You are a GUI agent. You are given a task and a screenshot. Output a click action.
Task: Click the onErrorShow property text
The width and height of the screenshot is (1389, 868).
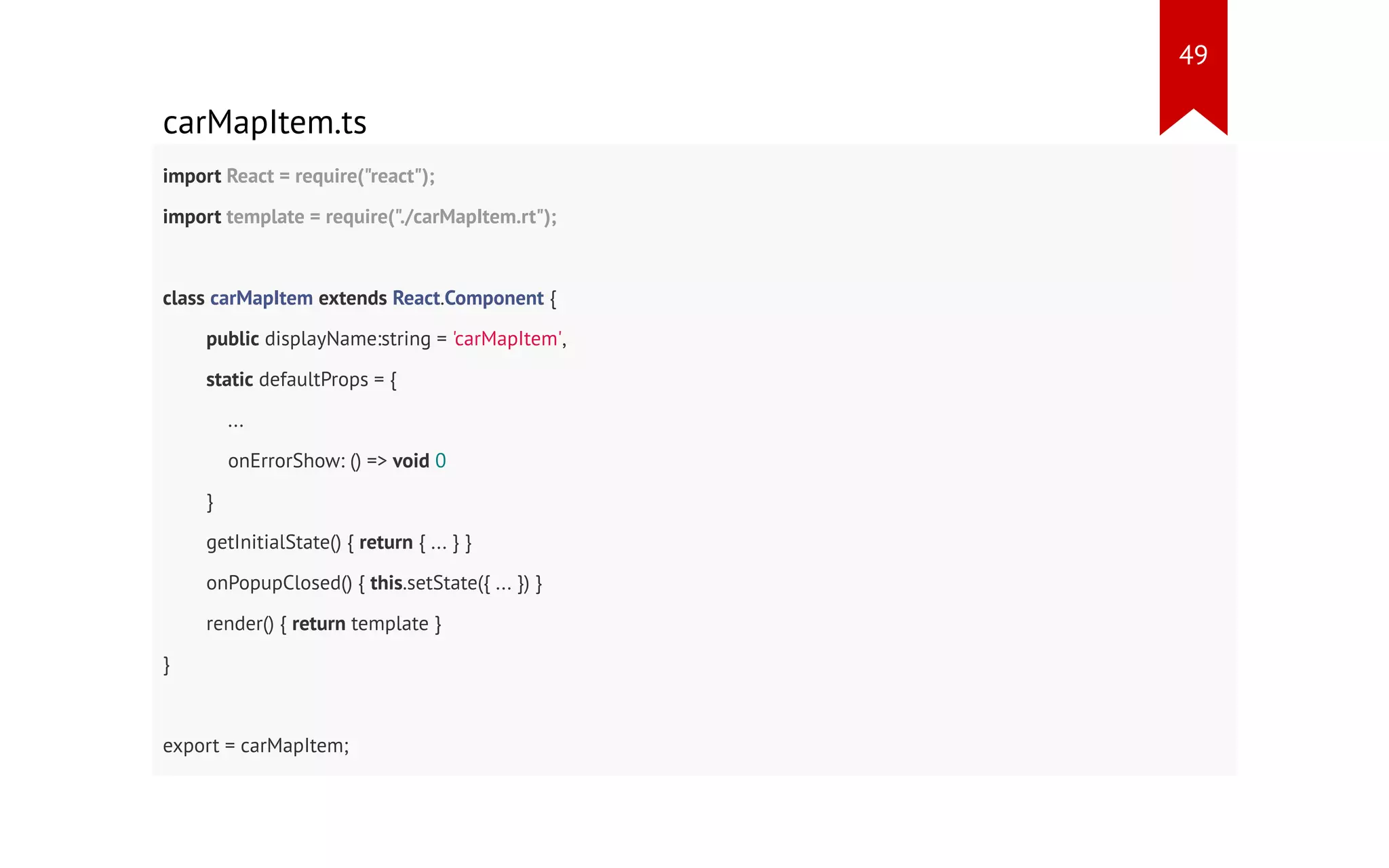286,461
